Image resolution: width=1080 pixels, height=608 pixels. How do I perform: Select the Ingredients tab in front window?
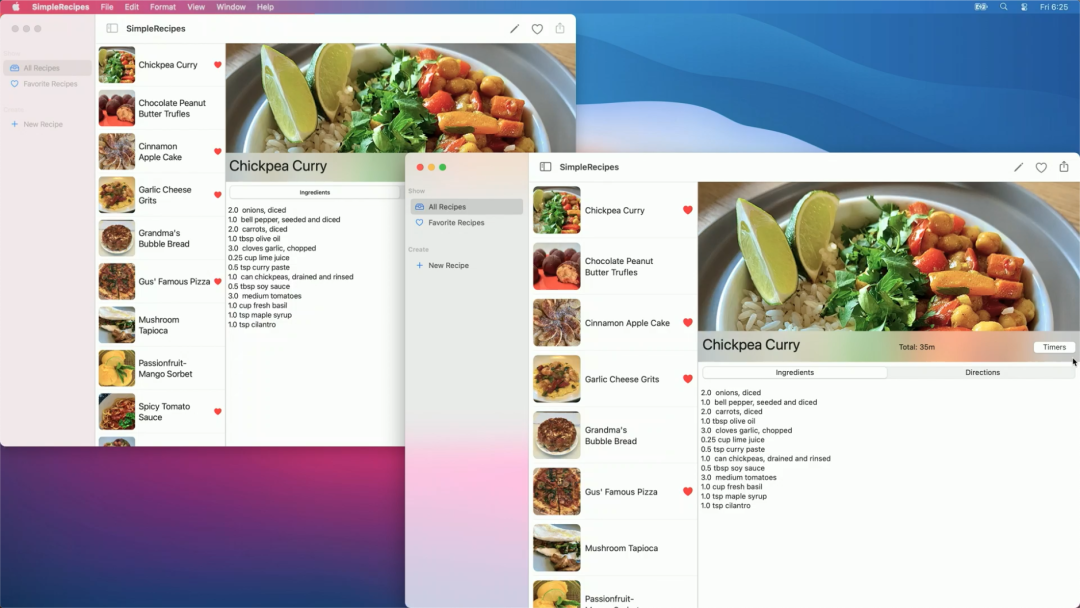click(x=795, y=373)
